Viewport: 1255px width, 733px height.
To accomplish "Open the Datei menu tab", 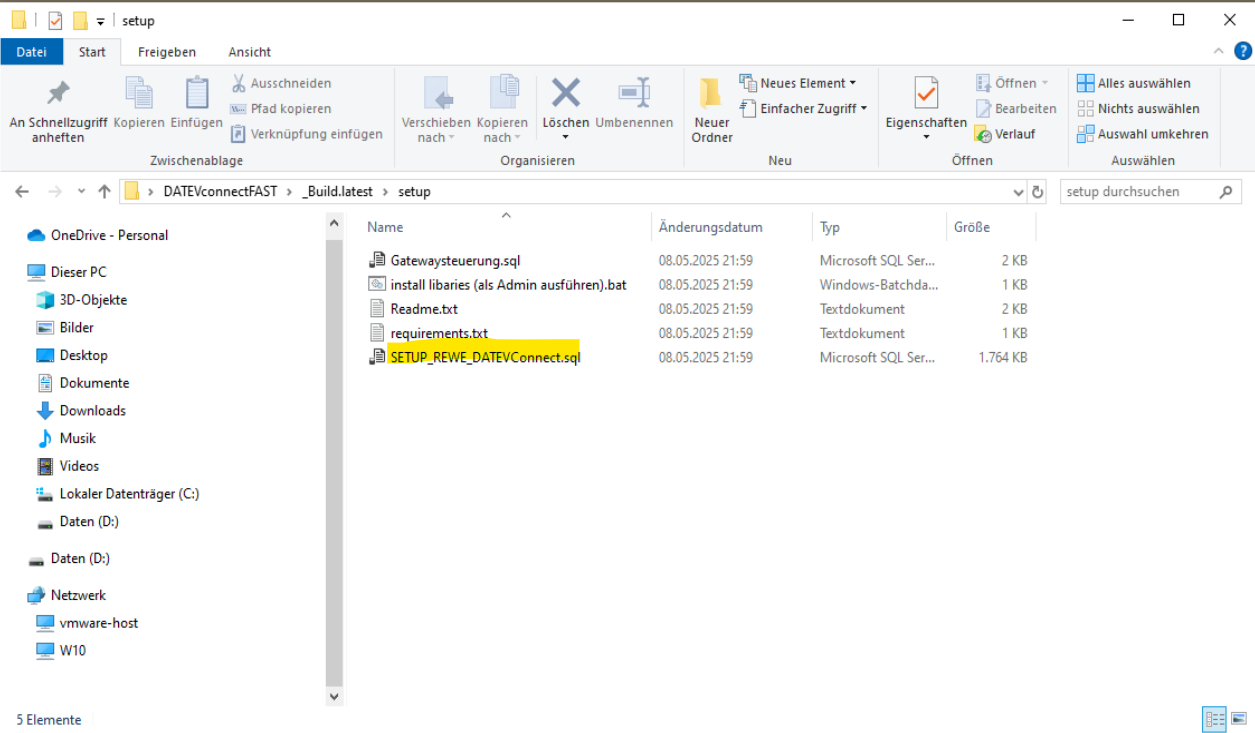I will click(31, 52).
